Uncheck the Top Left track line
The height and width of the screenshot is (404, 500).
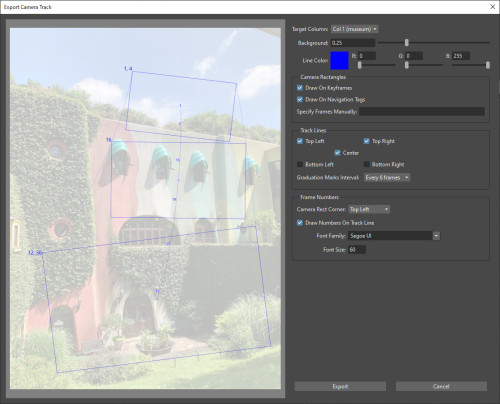300,141
